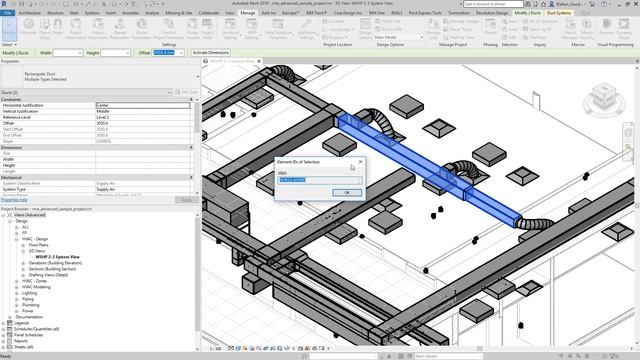Collapse the HVAC - Design tree node
This screenshot has width=640, height=360.
pyautogui.click(x=17, y=239)
